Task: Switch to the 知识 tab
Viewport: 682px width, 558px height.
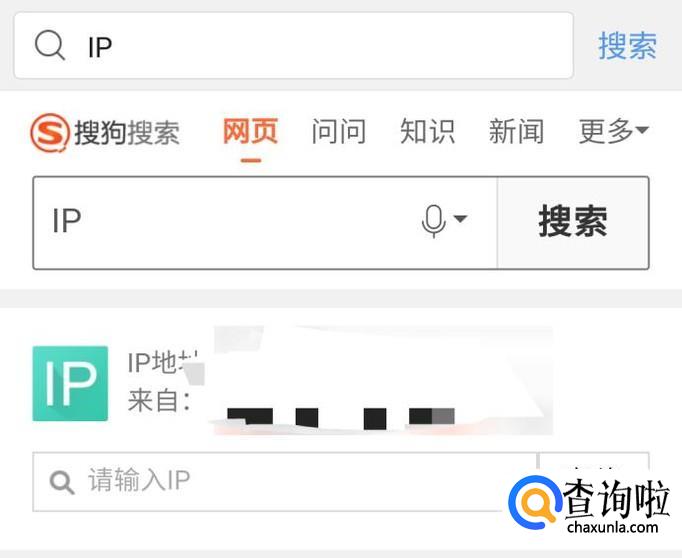Action: tap(427, 131)
